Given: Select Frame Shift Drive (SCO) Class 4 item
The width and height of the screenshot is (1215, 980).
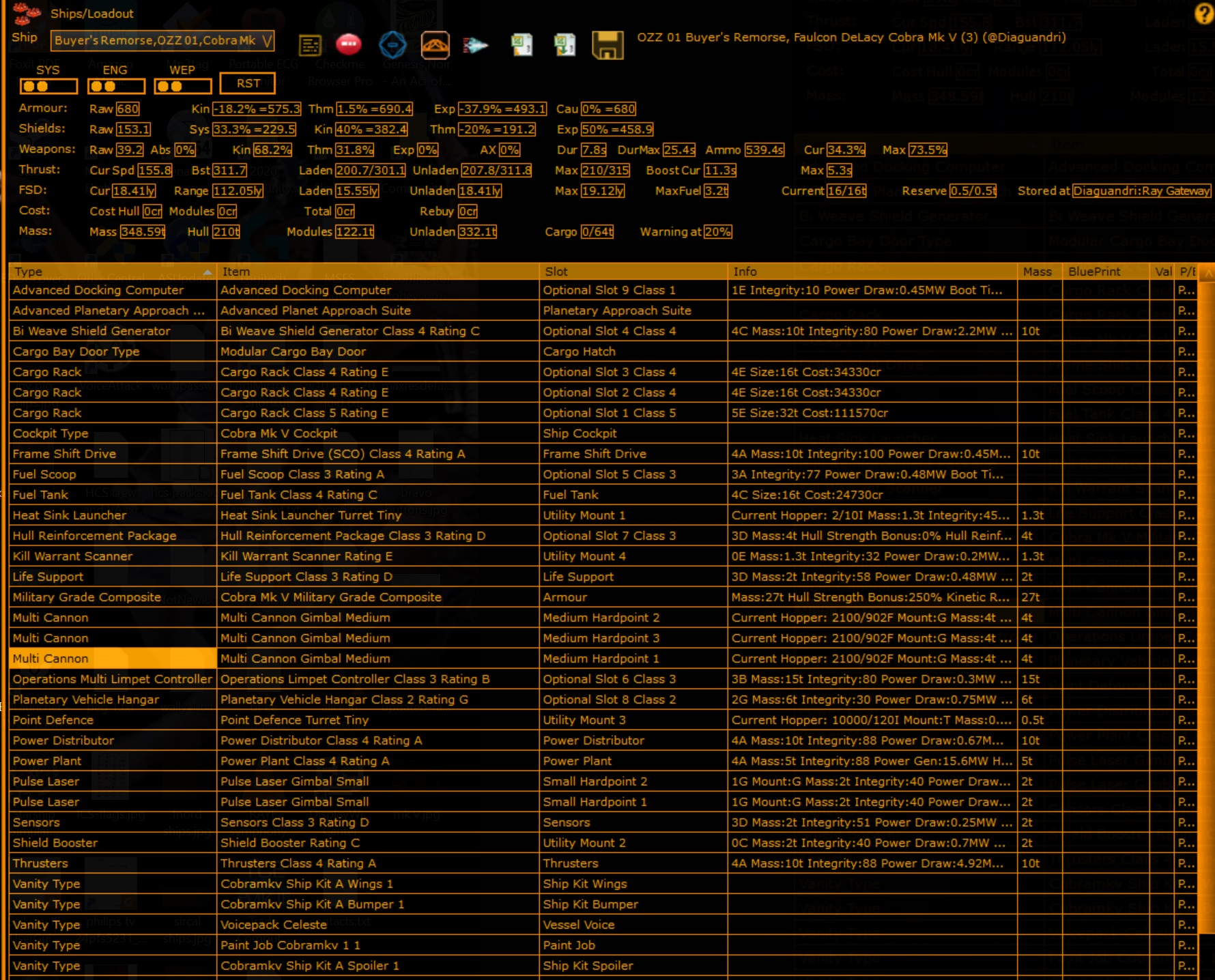Looking at the screenshot, I should coord(377,454).
